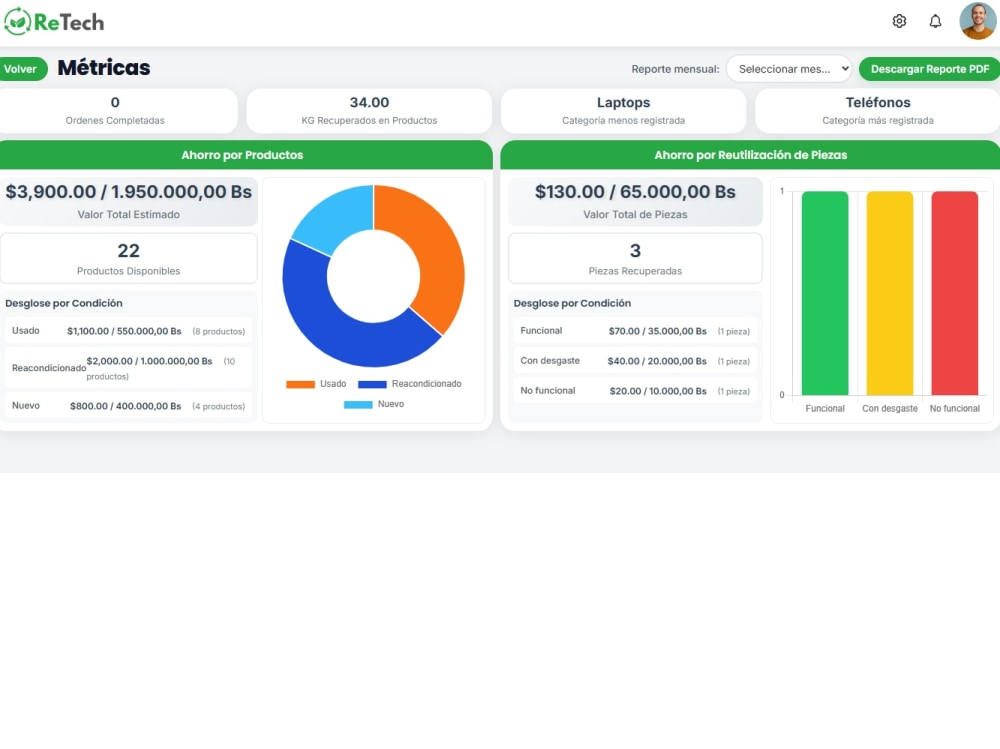Image resolution: width=1000 pixels, height=749 pixels.
Task: Open the user profile avatar
Action: pos(978,21)
